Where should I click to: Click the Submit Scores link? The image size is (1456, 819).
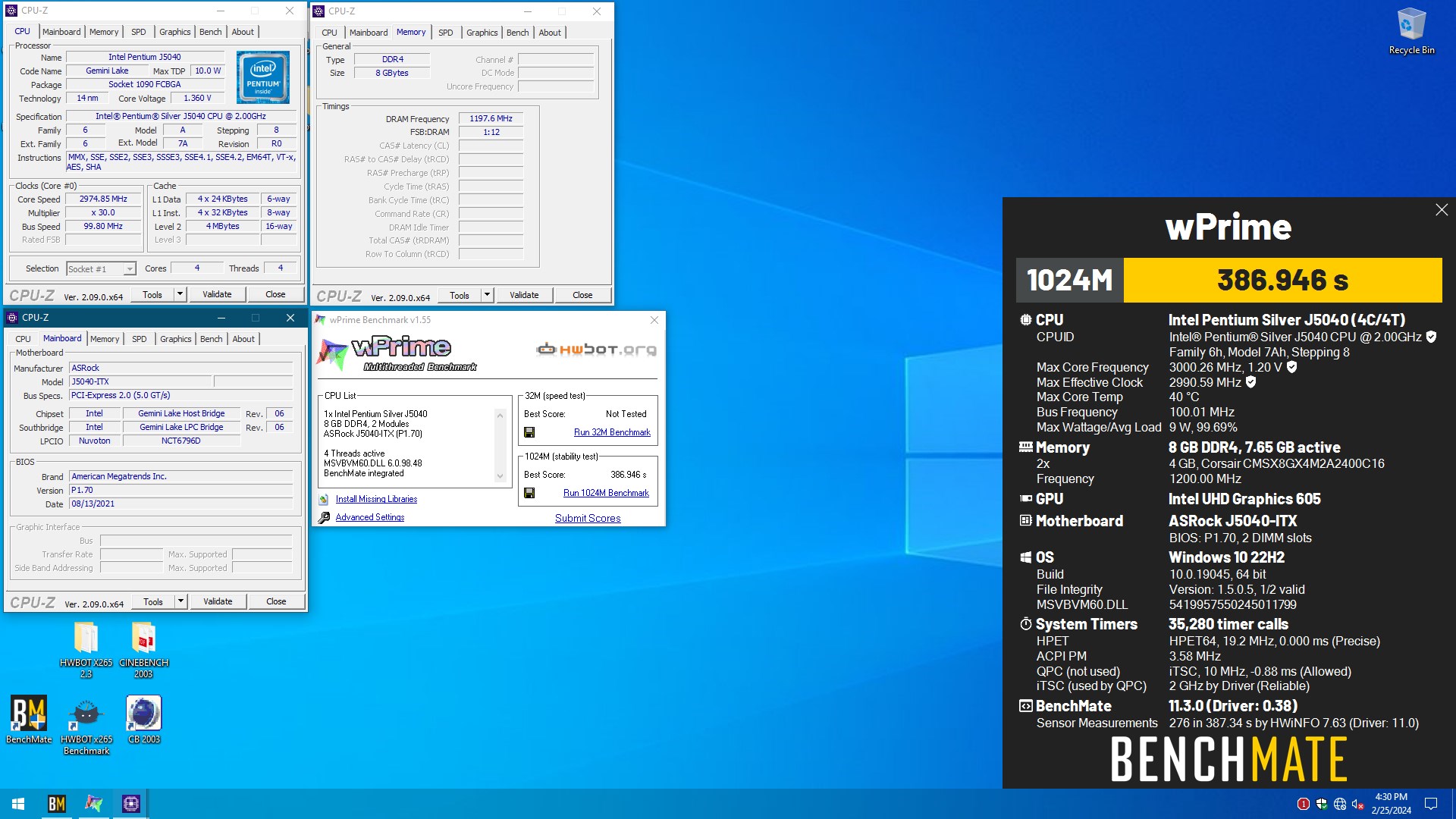588,518
